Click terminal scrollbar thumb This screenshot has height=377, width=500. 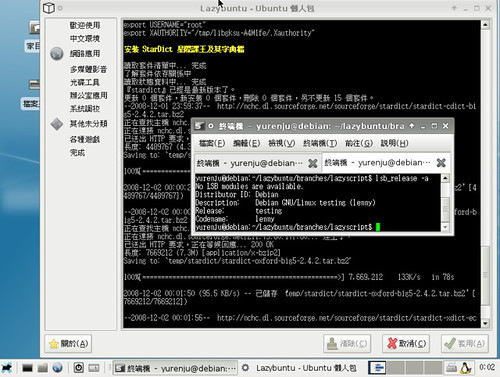[445, 209]
